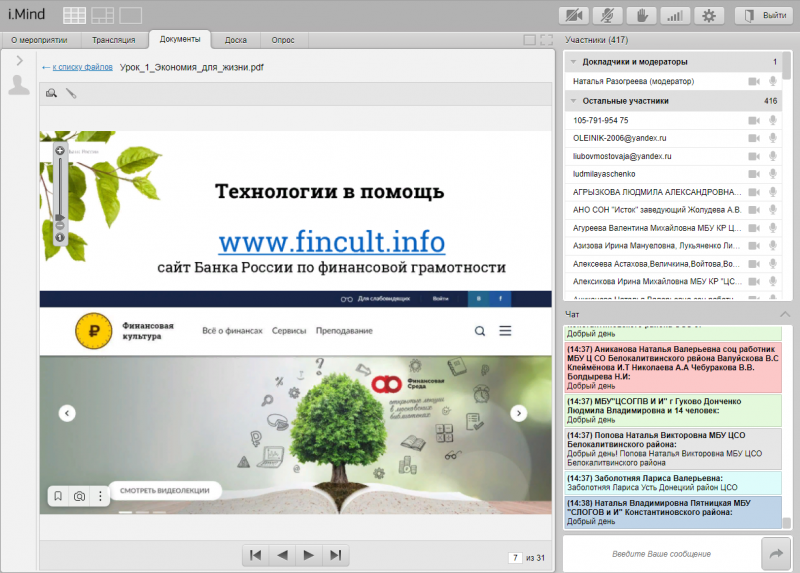Toggle microphone icon for participant 105-791-954 75
800x573 pixels.
(773, 120)
